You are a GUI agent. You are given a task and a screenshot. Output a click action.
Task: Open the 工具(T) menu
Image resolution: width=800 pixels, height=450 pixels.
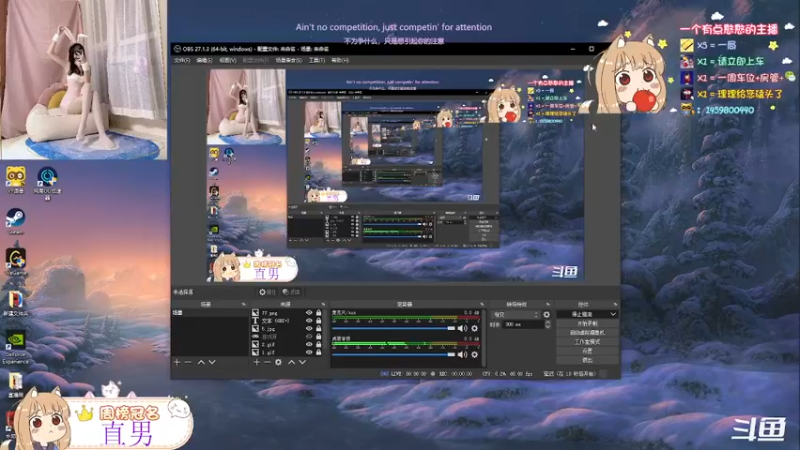point(316,60)
